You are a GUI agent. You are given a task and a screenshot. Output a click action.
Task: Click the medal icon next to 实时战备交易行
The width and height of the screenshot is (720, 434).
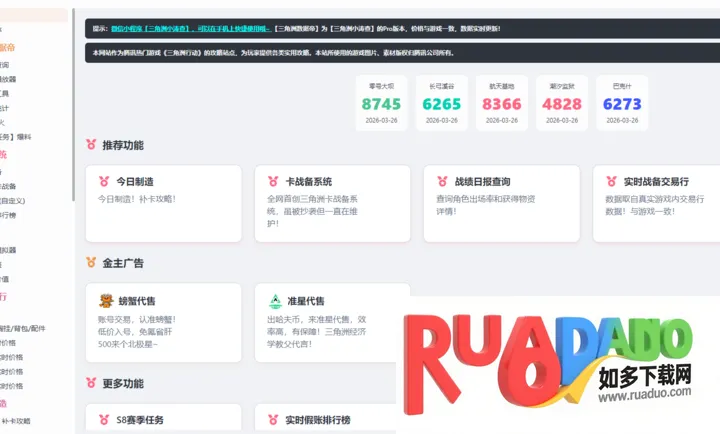tap(609, 182)
